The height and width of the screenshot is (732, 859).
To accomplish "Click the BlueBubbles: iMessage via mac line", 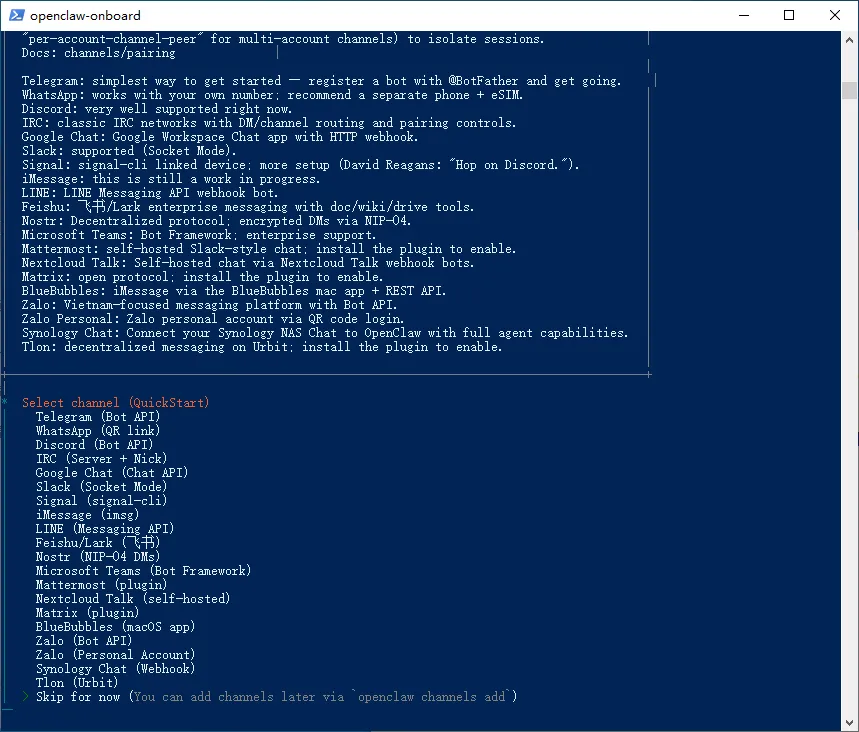I will 234,291.
